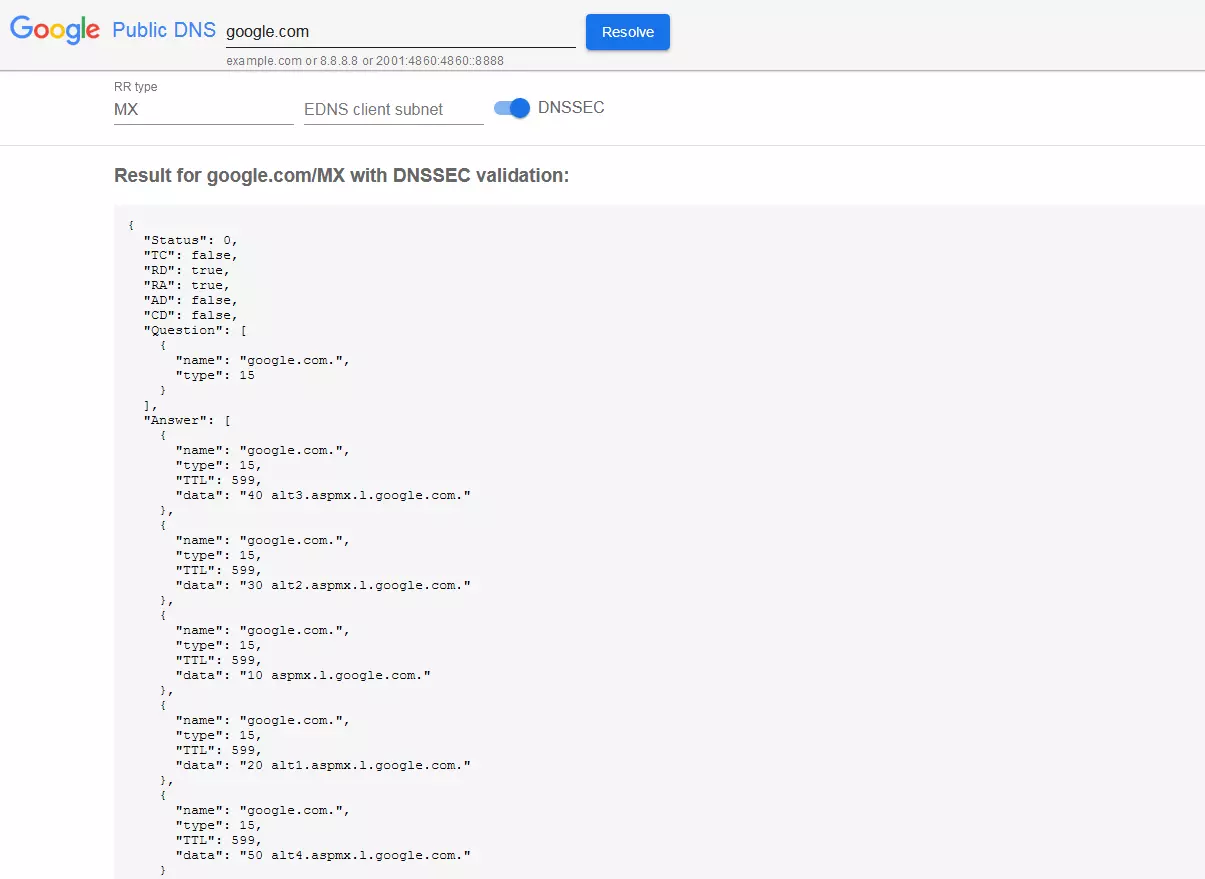
Task: Open the Public DNS home link
Action: click(x=164, y=30)
